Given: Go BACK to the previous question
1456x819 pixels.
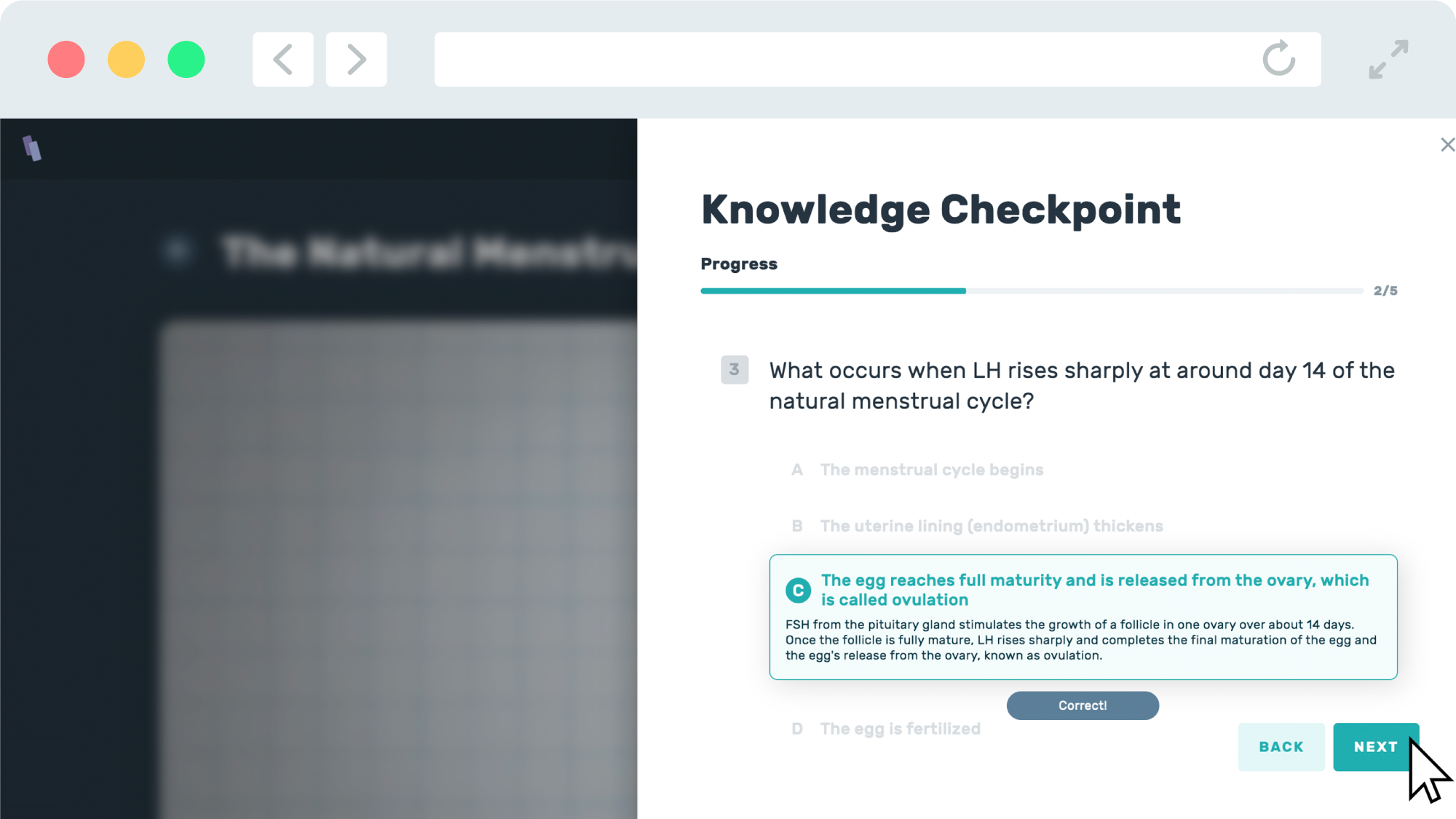Looking at the screenshot, I should pos(1281,747).
